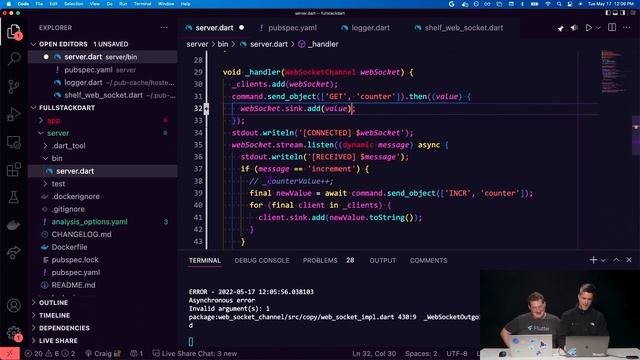The image size is (640, 360).
Task: Maximize panel size with caret icon
Action: (616, 260)
